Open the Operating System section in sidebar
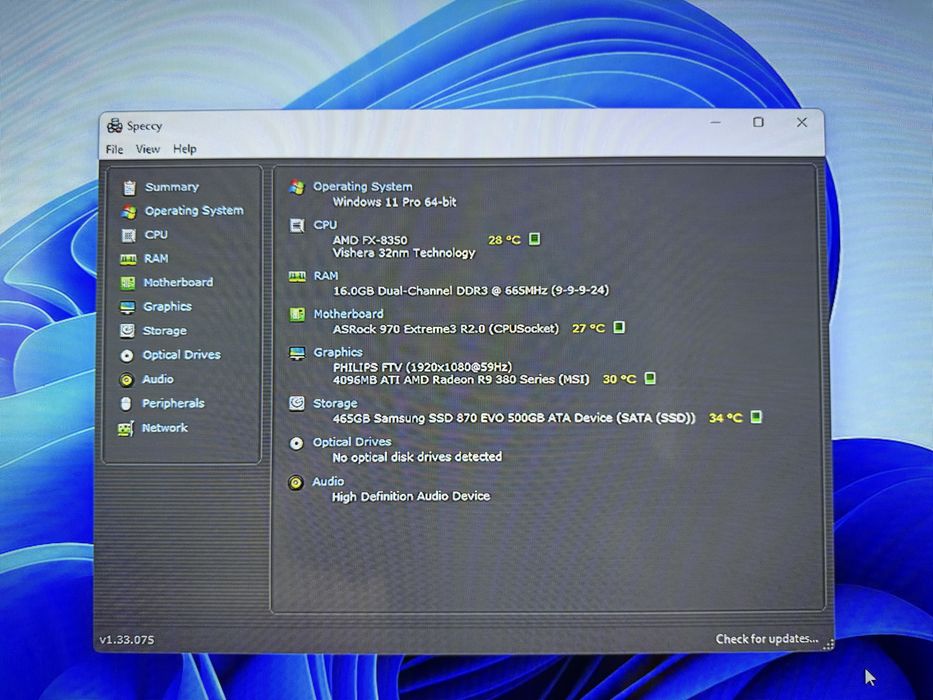Image resolution: width=933 pixels, height=700 pixels. tap(194, 211)
